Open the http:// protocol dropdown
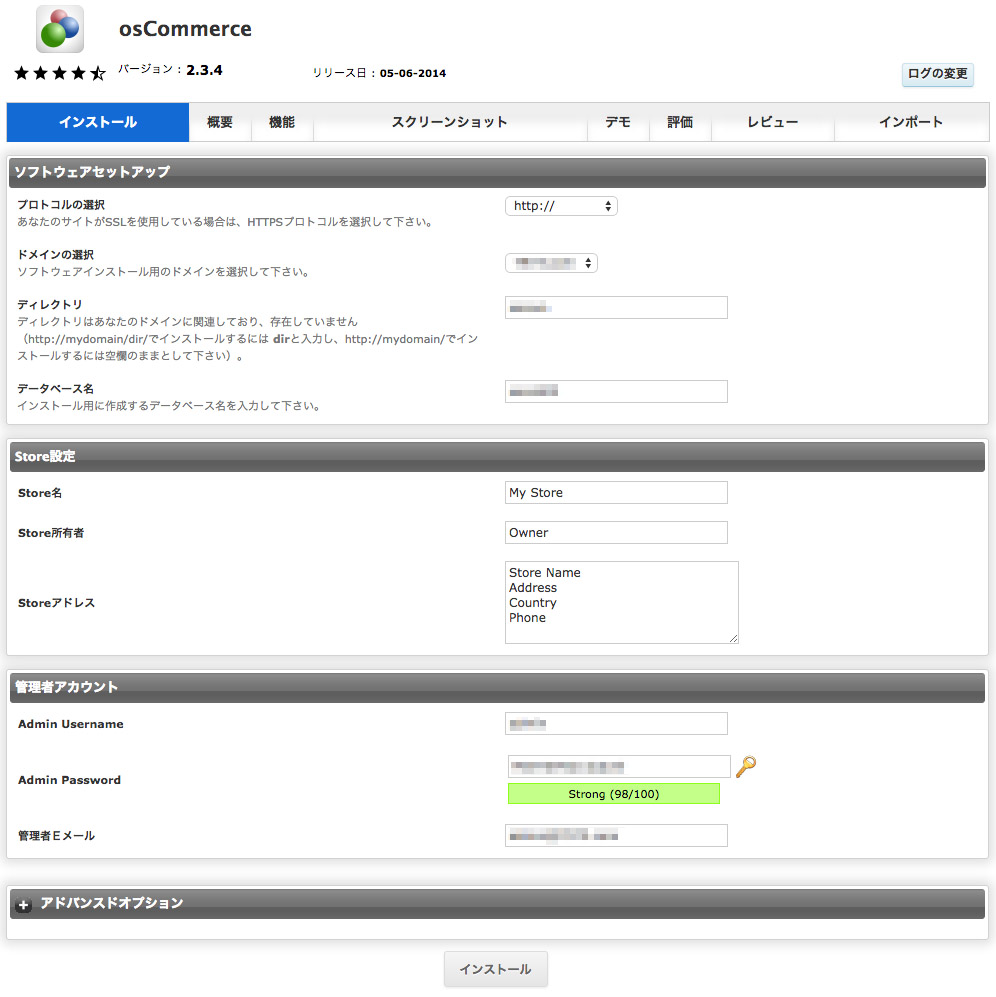This screenshot has height=997, width=996. coord(561,206)
